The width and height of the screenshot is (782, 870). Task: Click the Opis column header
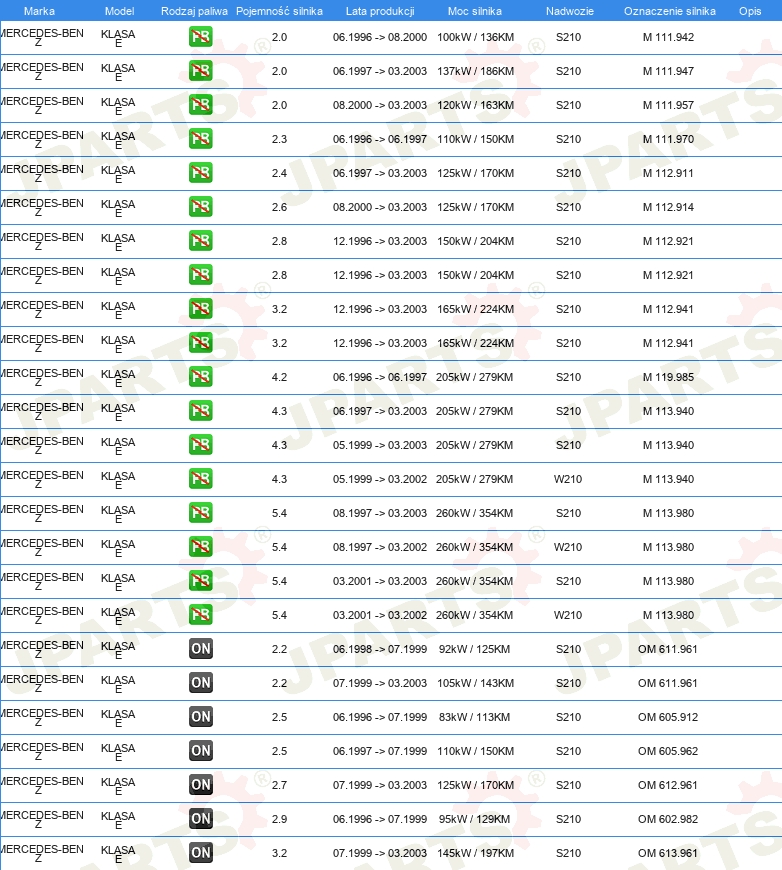pyautogui.click(x=750, y=11)
